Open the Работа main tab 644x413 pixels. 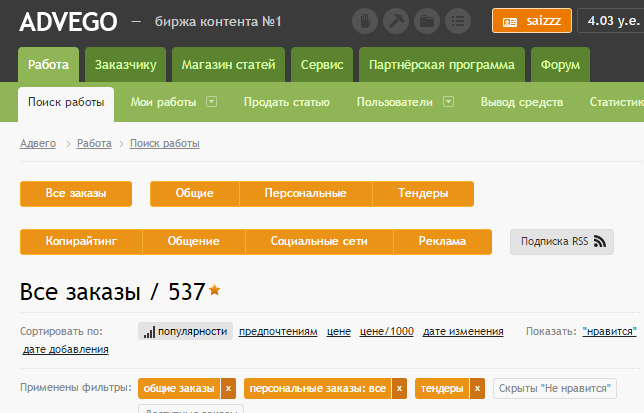click(x=48, y=64)
